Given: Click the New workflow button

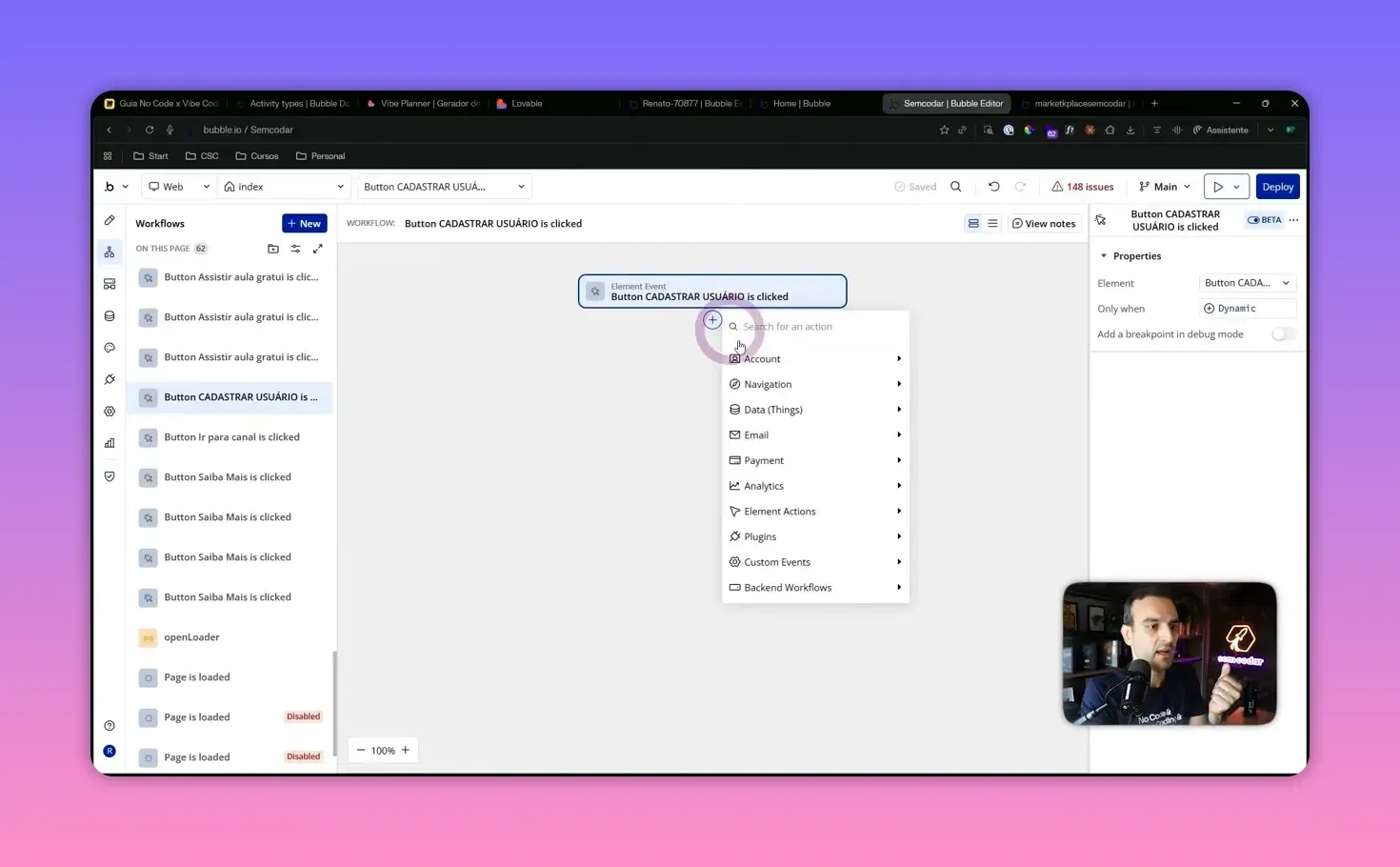Looking at the screenshot, I should click(x=304, y=224).
